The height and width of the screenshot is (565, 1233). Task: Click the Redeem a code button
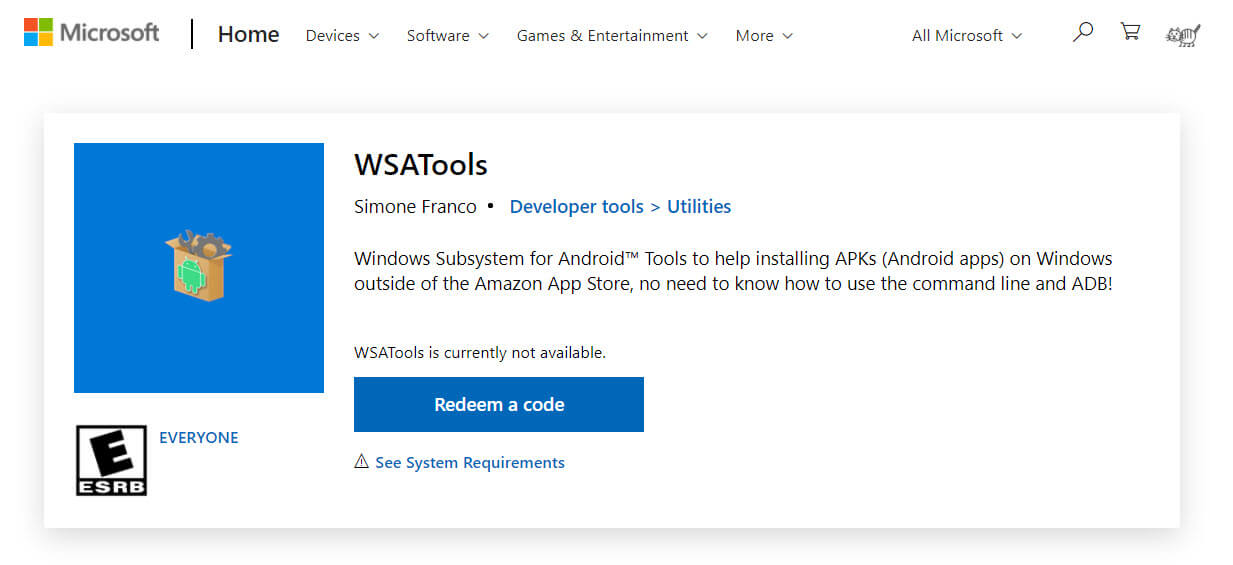(x=499, y=404)
